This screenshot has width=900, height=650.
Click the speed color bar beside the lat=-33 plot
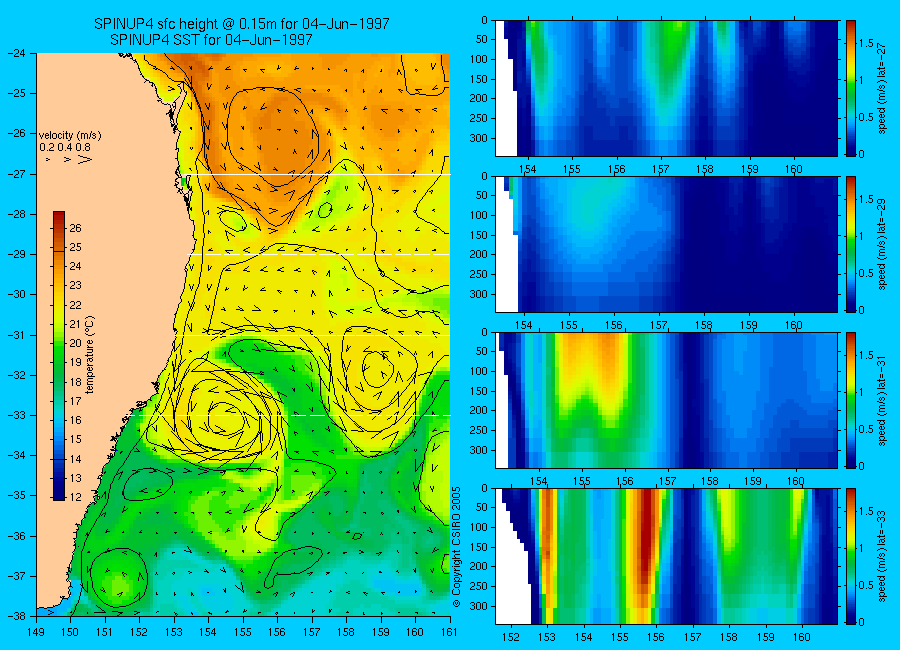(x=851, y=556)
